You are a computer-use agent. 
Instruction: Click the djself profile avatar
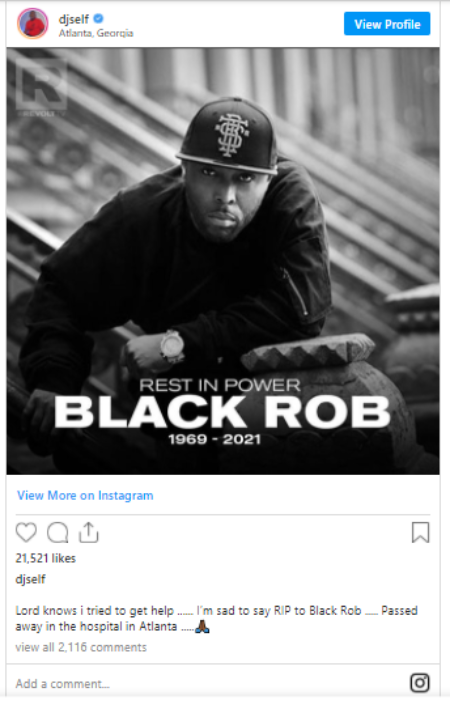click(x=33, y=23)
